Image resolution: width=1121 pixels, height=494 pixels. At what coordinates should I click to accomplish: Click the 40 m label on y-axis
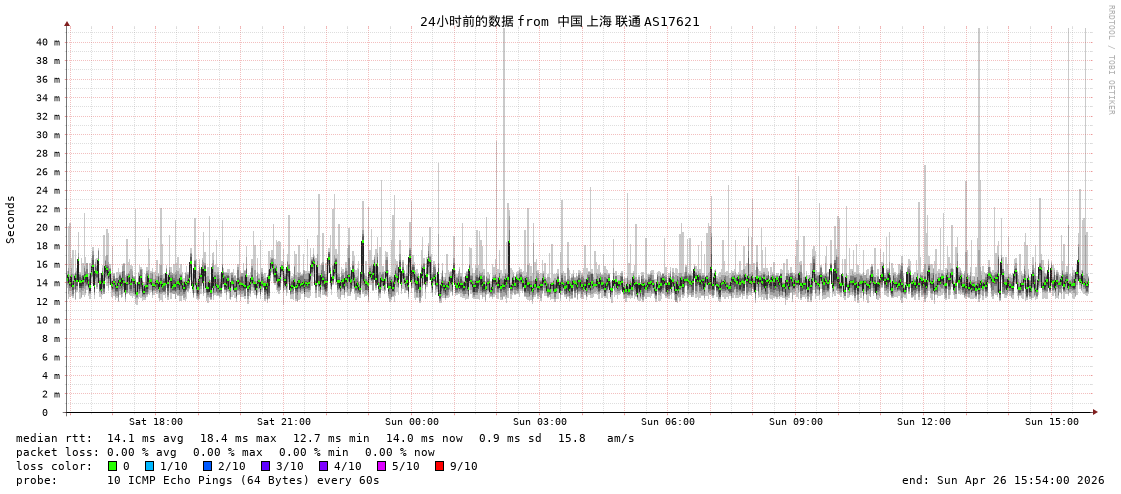point(48,42)
